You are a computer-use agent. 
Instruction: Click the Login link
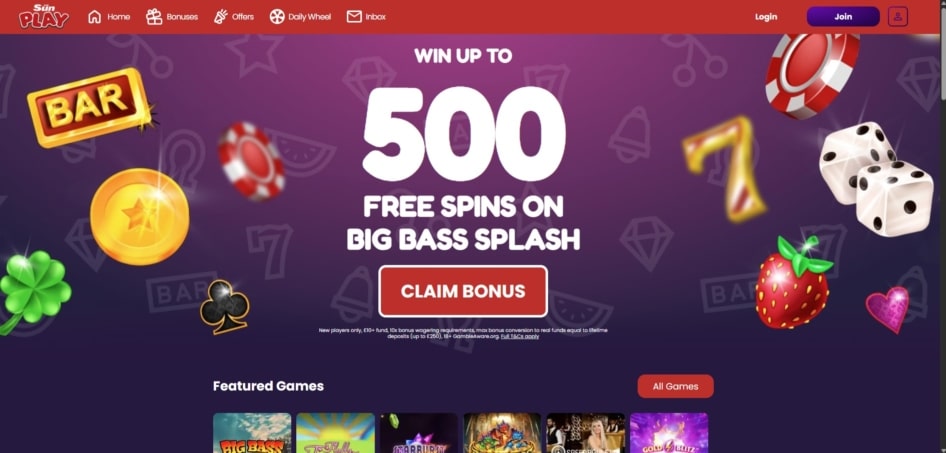tap(766, 17)
